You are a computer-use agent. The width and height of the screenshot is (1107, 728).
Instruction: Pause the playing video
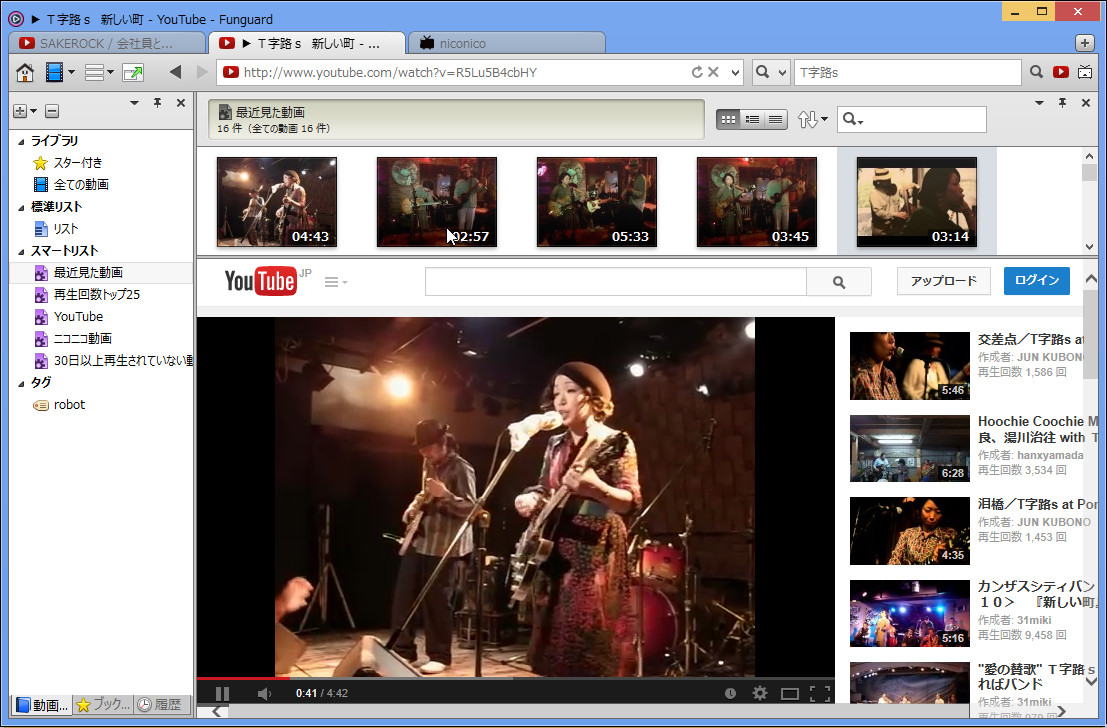tap(222, 693)
